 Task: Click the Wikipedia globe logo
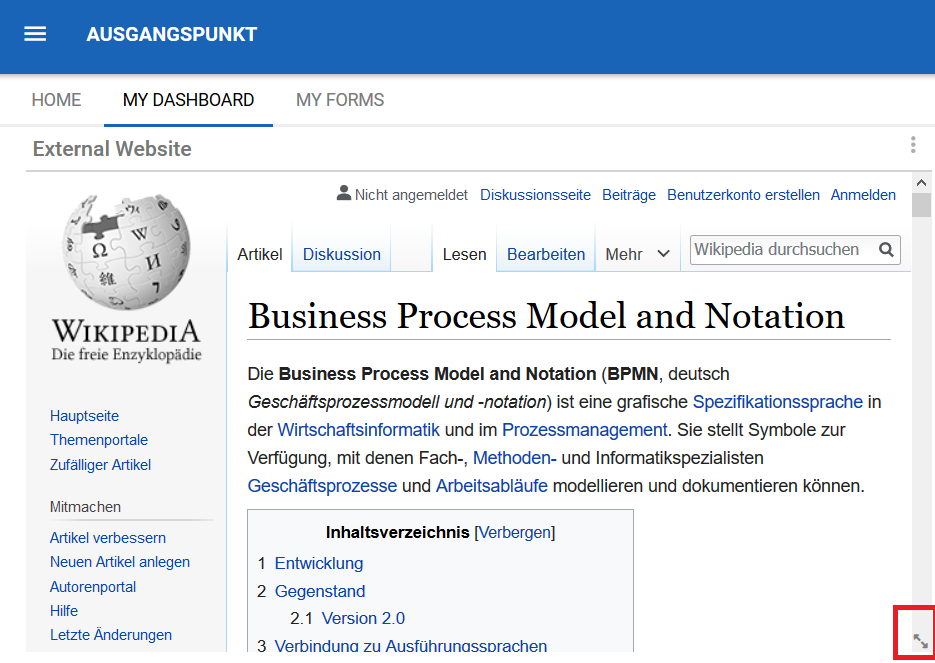coord(126,251)
